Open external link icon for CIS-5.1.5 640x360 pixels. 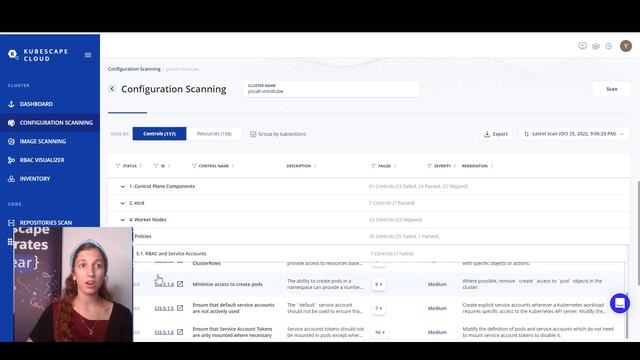coord(180,308)
